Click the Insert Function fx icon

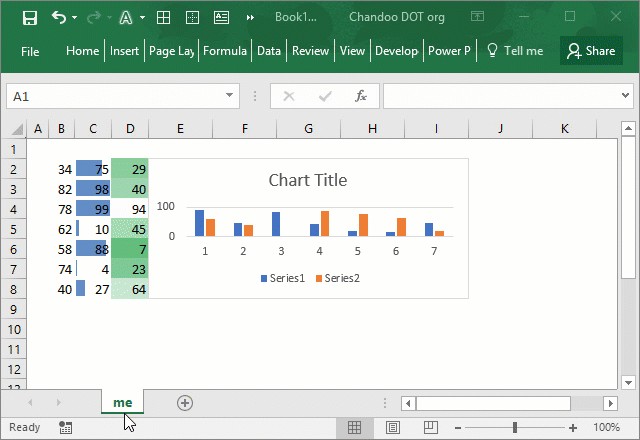pyautogui.click(x=361, y=96)
